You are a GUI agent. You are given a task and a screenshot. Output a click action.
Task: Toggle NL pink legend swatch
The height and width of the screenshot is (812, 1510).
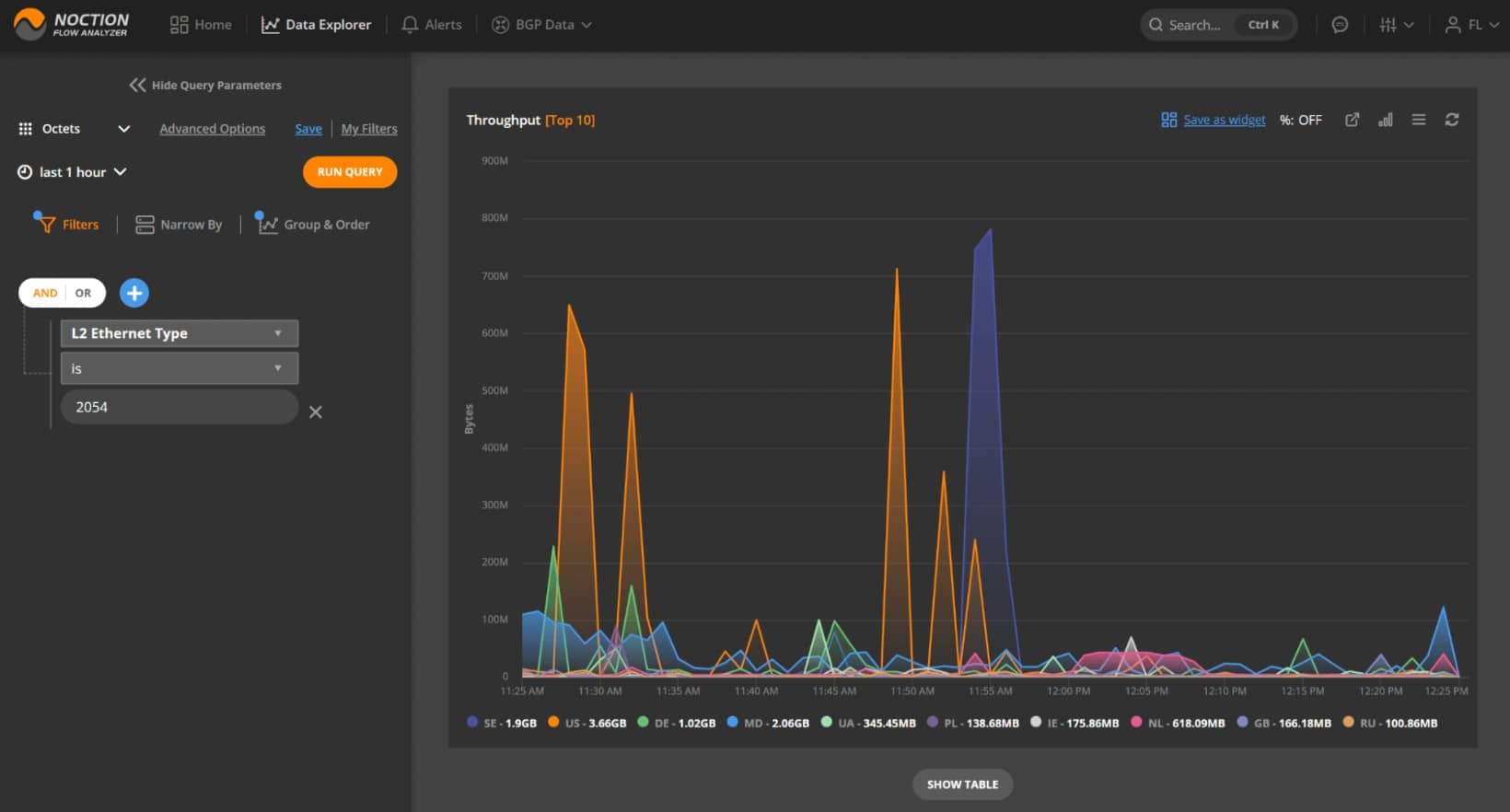pos(1136,722)
